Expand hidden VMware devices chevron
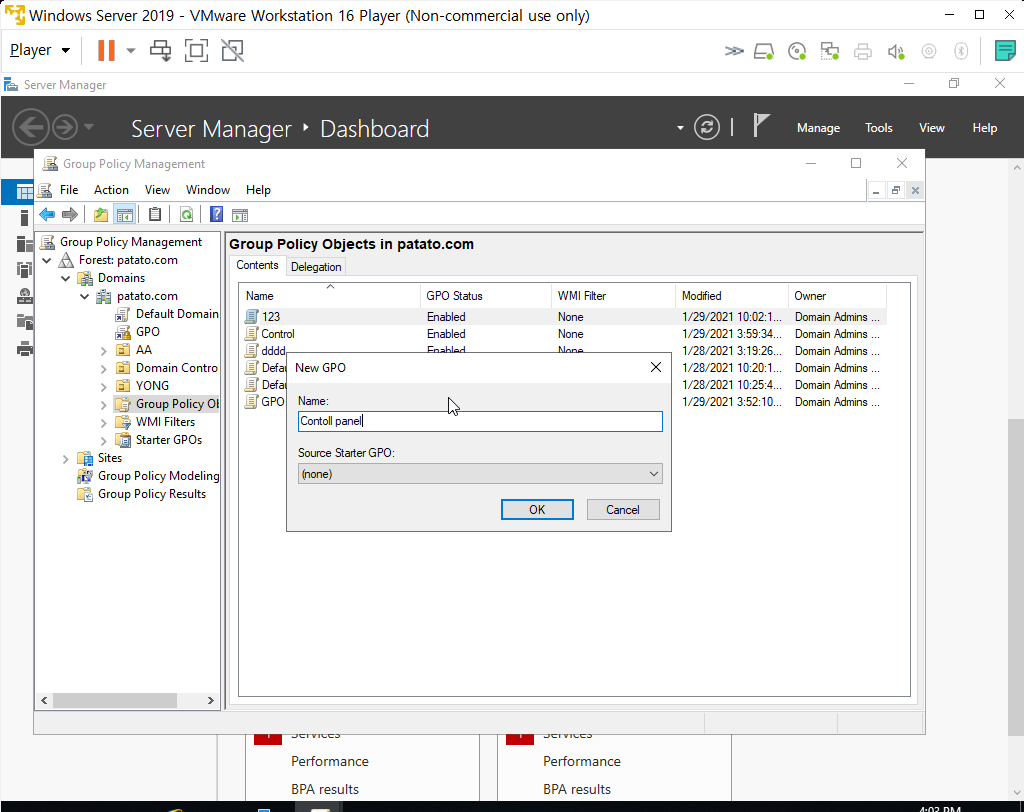This screenshot has width=1024, height=812. [733, 51]
